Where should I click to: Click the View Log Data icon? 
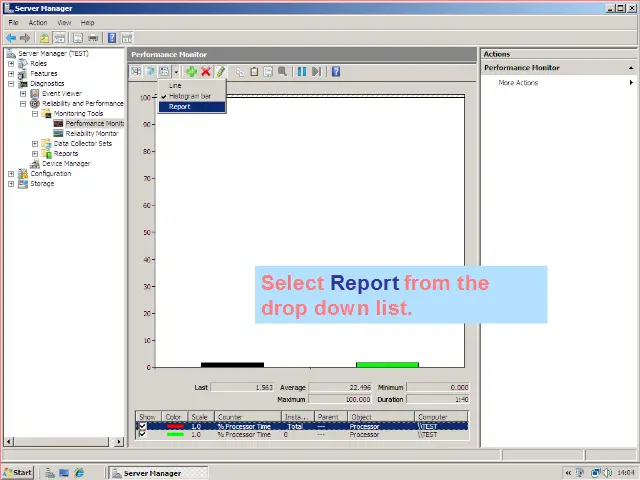coord(150,72)
